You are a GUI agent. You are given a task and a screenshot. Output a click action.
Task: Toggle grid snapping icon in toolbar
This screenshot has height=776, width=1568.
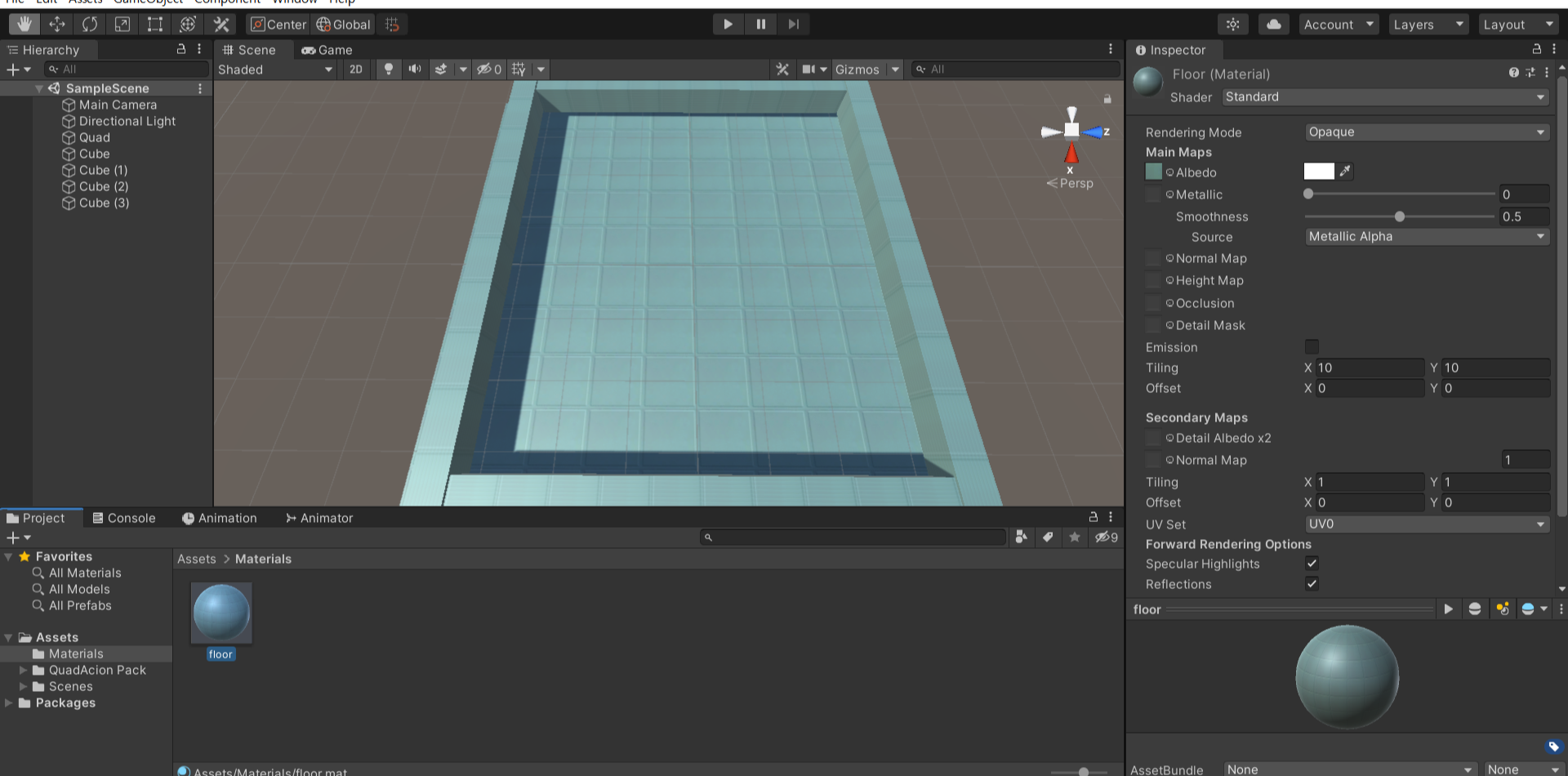click(x=393, y=25)
